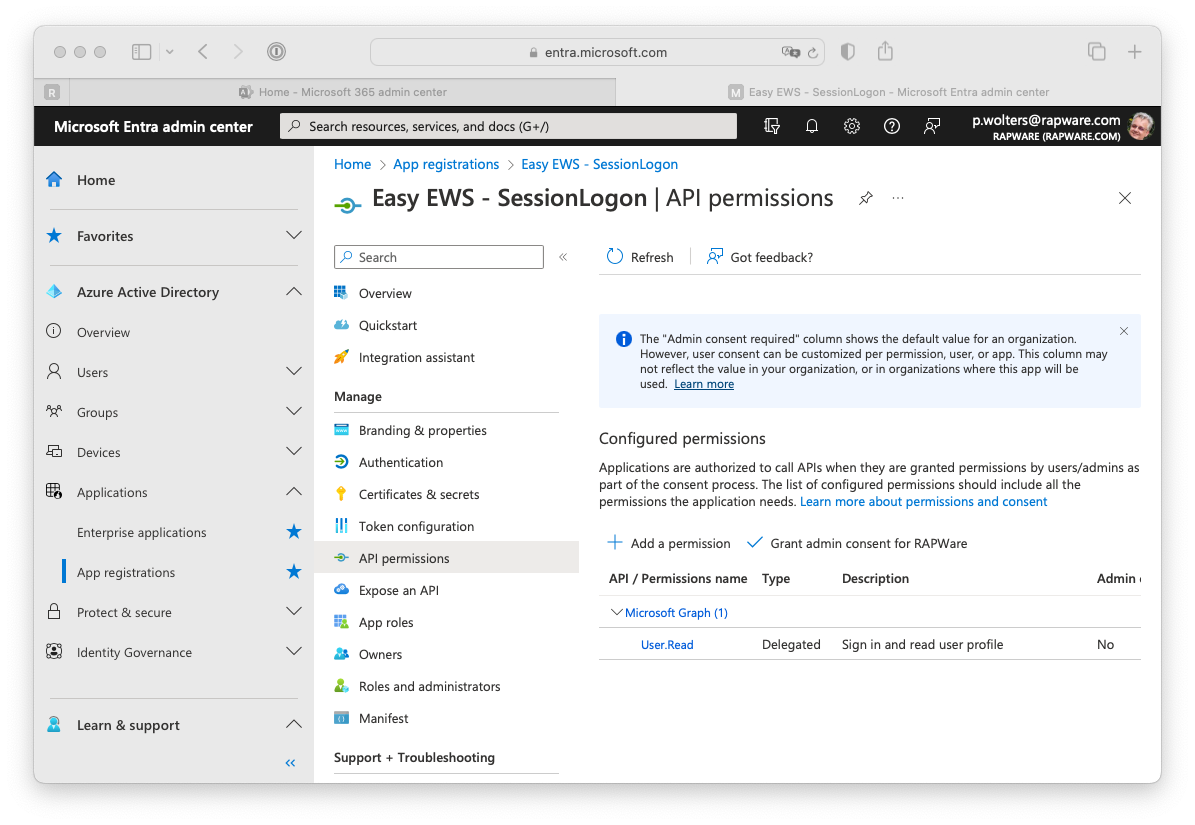Expand the Groups section chevron
This screenshot has width=1195, height=825.
(293, 411)
